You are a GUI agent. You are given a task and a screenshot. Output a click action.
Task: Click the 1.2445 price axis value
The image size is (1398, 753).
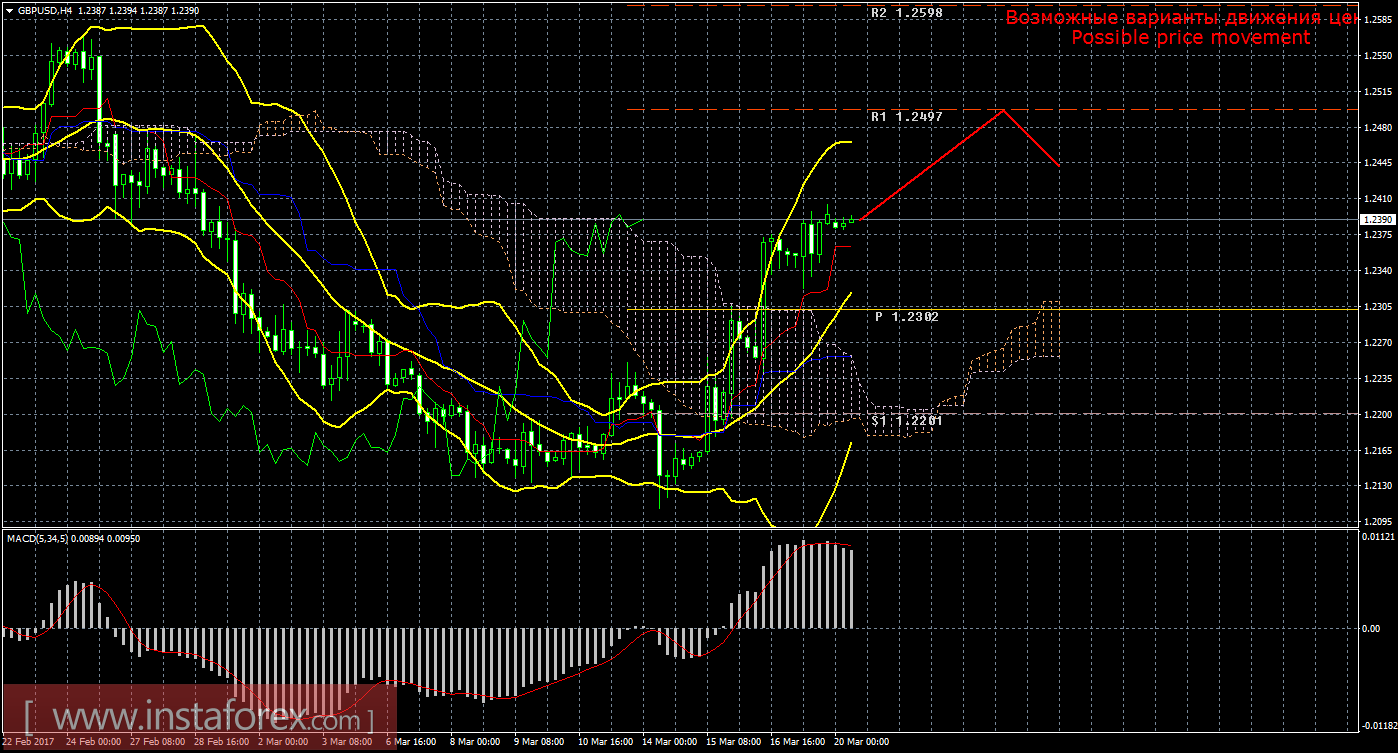click(1378, 163)
